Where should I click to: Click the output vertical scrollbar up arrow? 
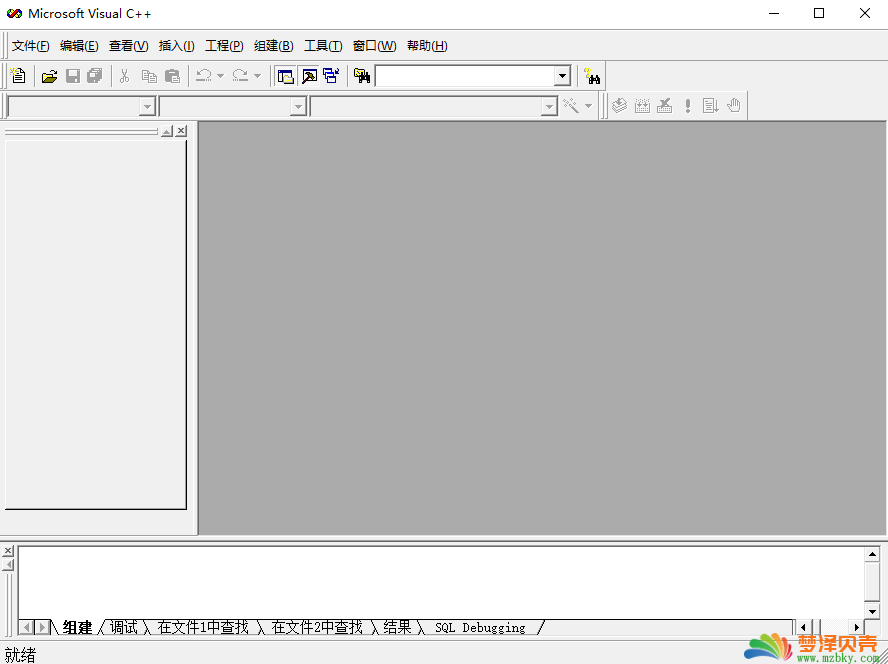(x=872, y=554)
